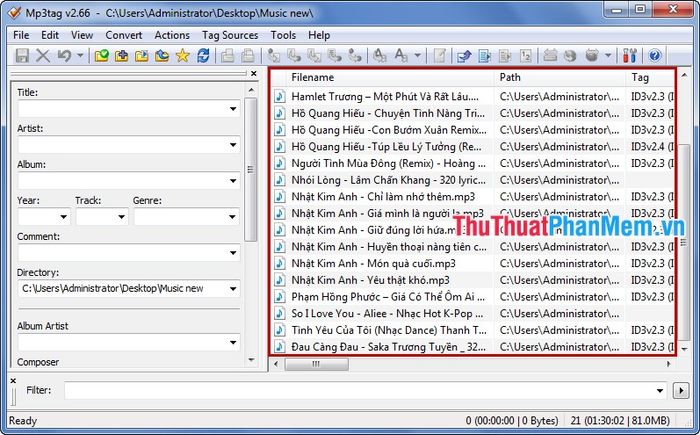Click the file list horizontal scrollbar thumb
This screenshot has height=435, width=700.
tap(317, 364)
